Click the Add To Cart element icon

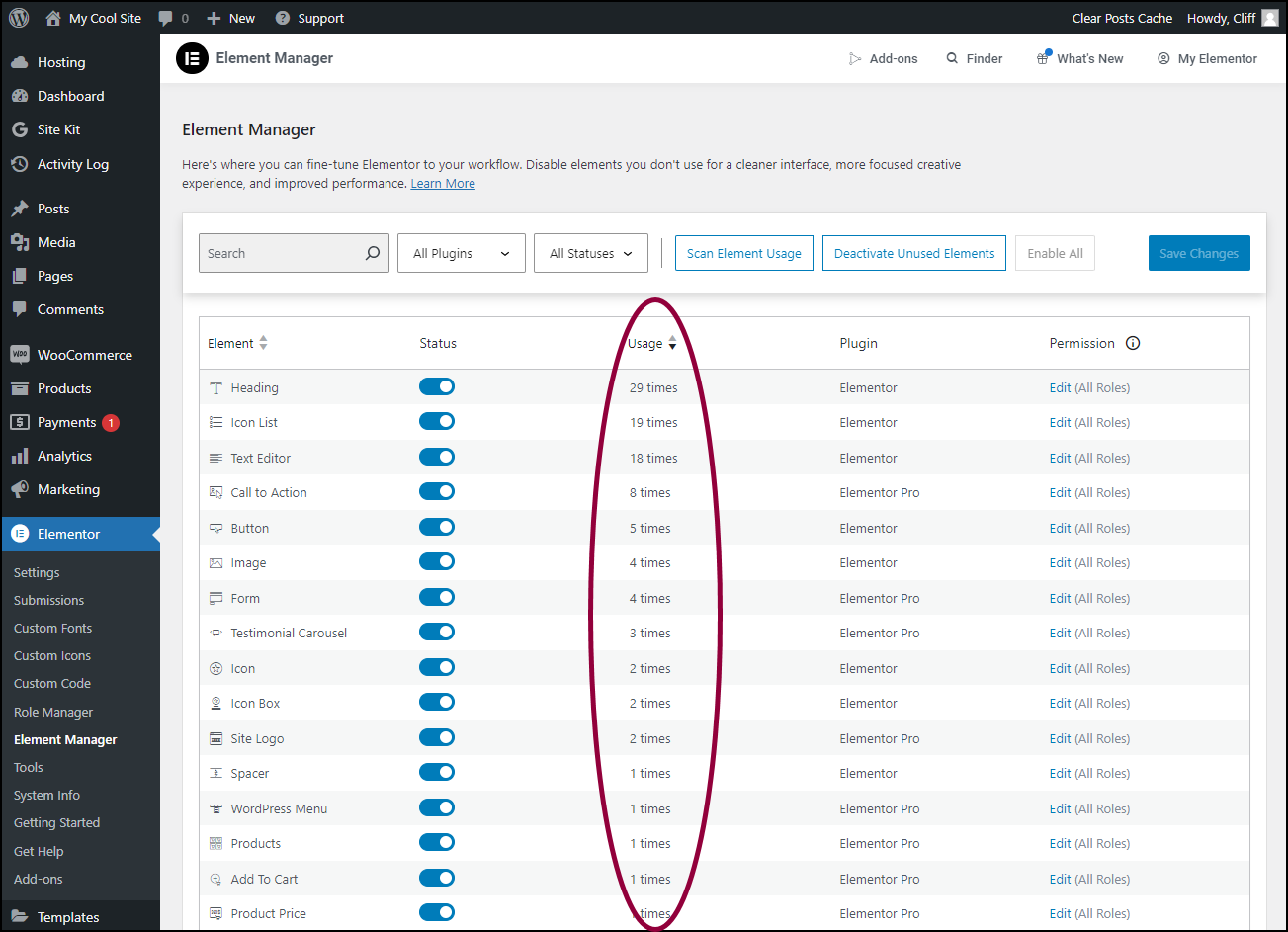pos(215,879)
